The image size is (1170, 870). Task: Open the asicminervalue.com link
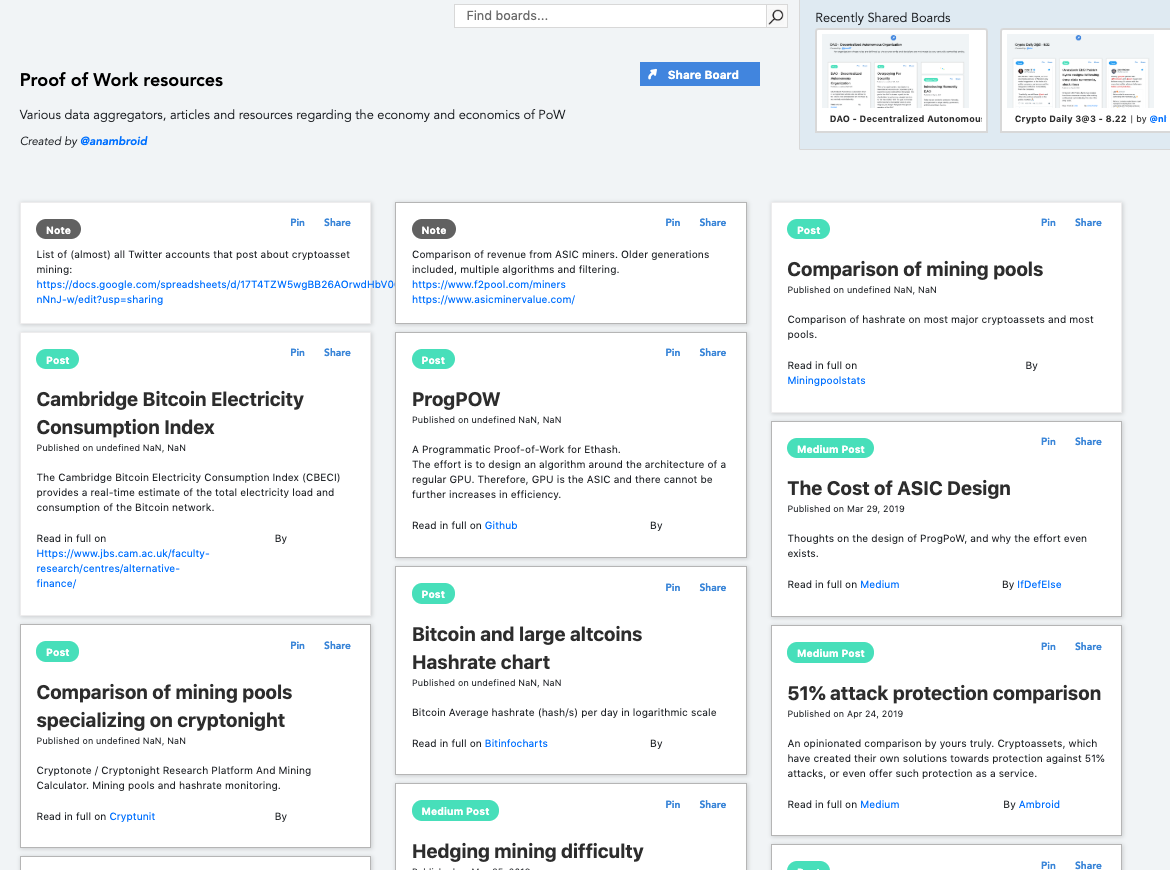point(493,300)
